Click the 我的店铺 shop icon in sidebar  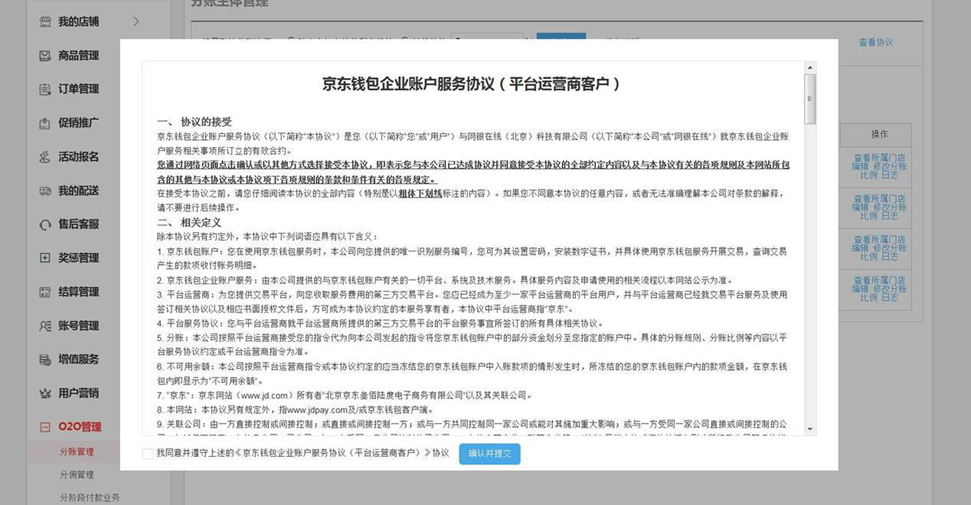point(45,22)
